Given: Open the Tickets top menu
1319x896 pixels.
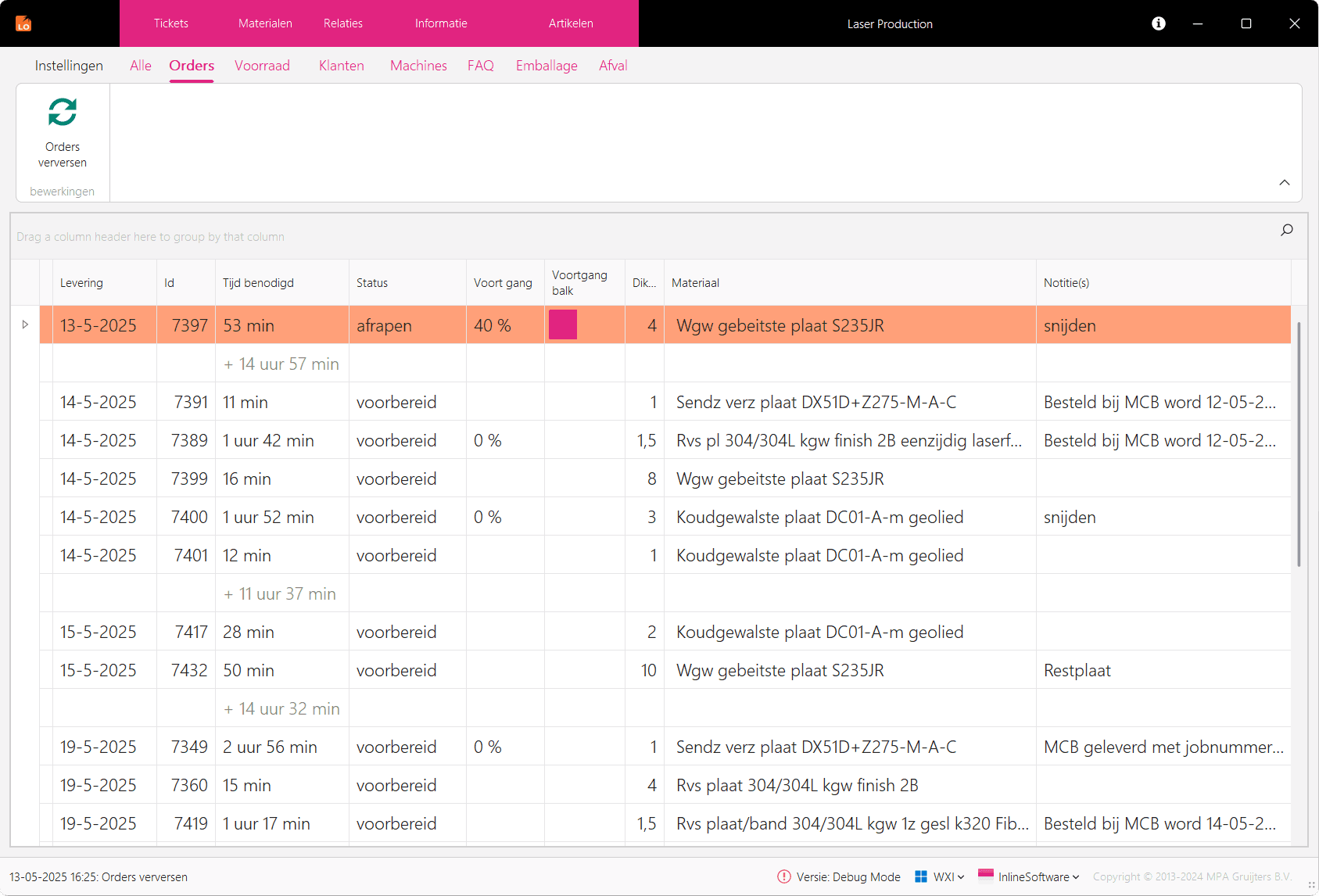Looking at the screenshot, I should click(170, 23).
